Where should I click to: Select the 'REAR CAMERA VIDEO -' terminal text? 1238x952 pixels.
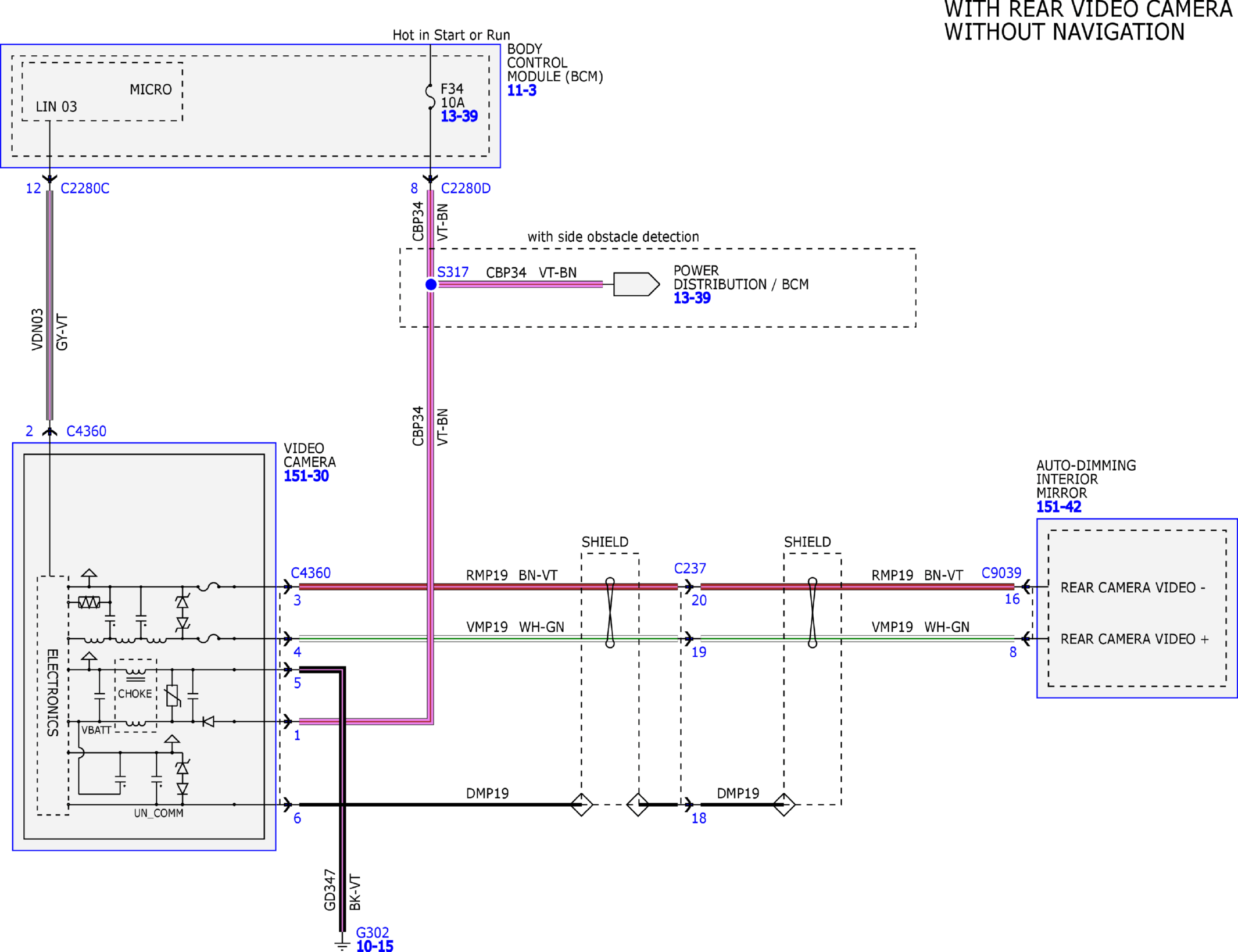pyautogui.click(x=1133, y=588)
